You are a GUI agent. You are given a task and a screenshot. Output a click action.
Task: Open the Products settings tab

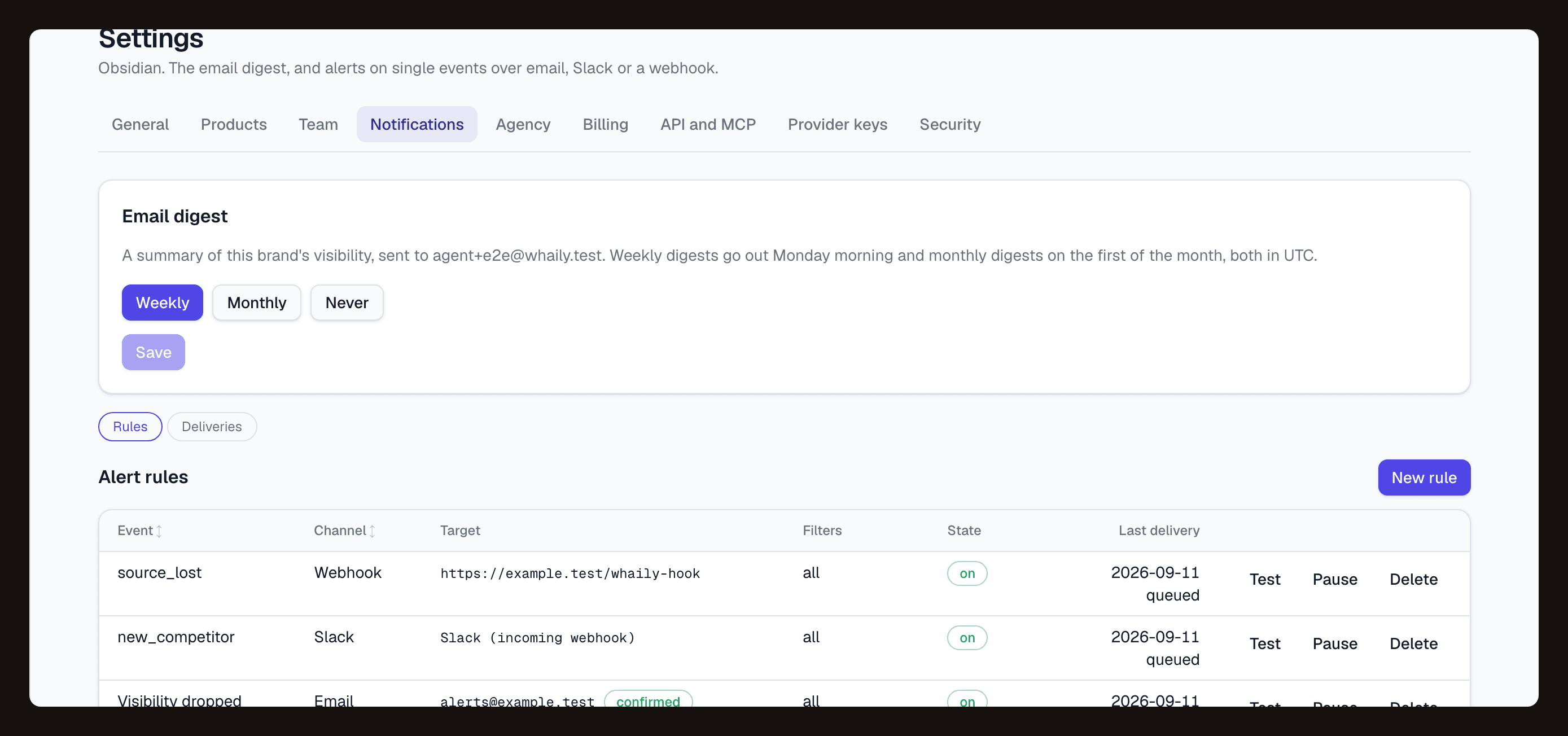(234, 124)
